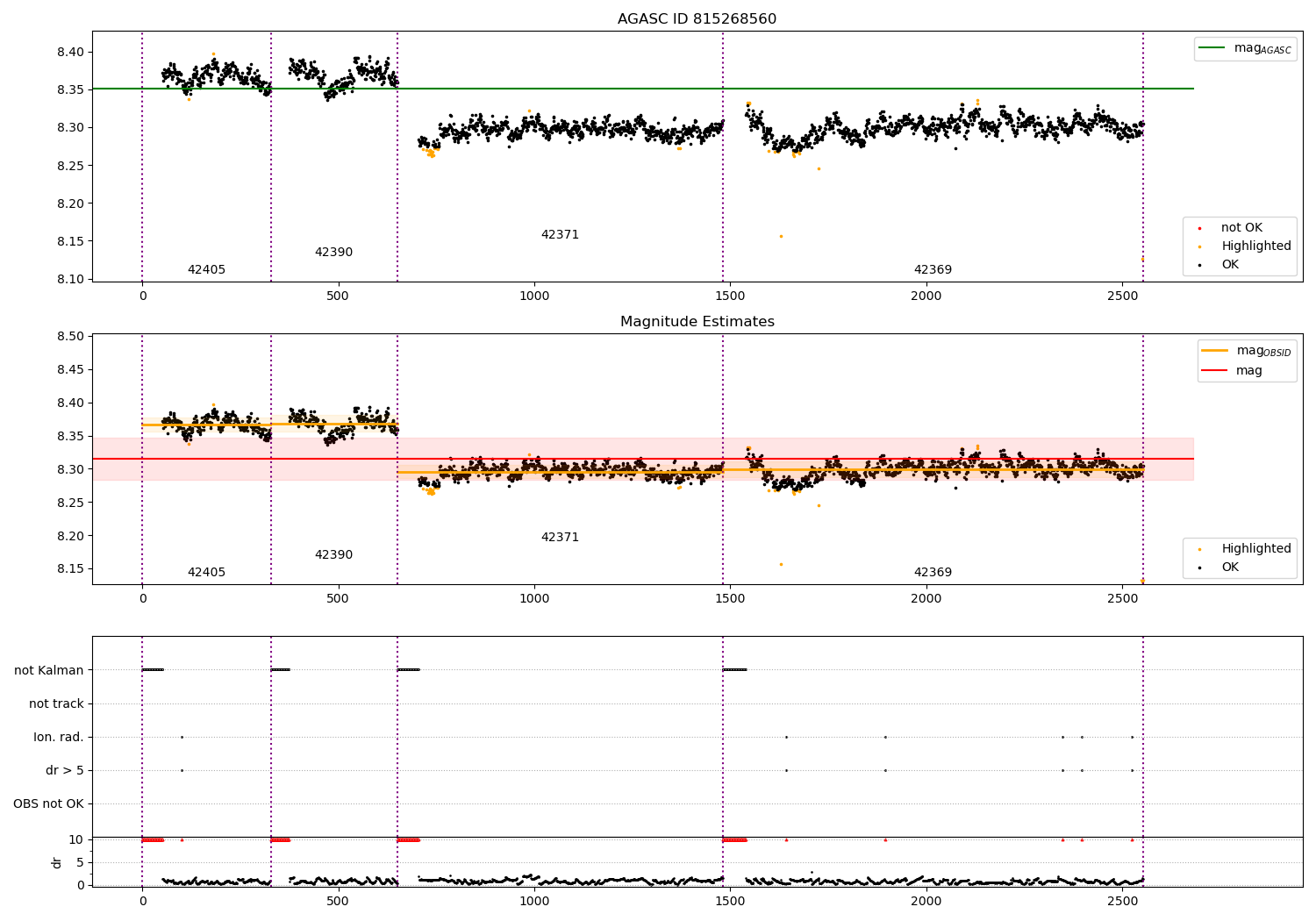1316x921 pixels.
Task: Click obsid label 42371 in the top plot
Action: (x=560, y=235)
